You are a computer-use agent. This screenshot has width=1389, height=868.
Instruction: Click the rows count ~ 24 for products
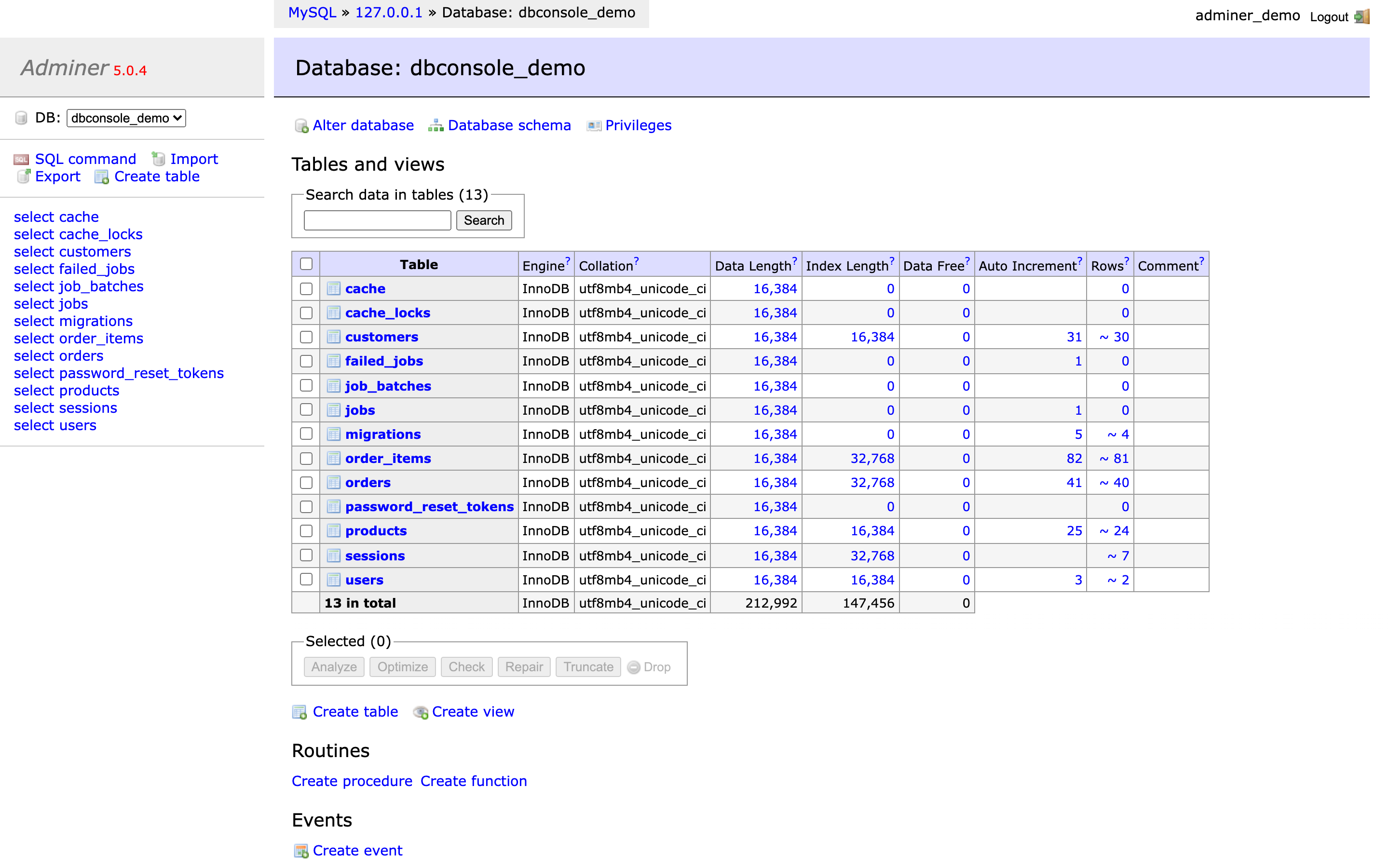click(1114, 531)
